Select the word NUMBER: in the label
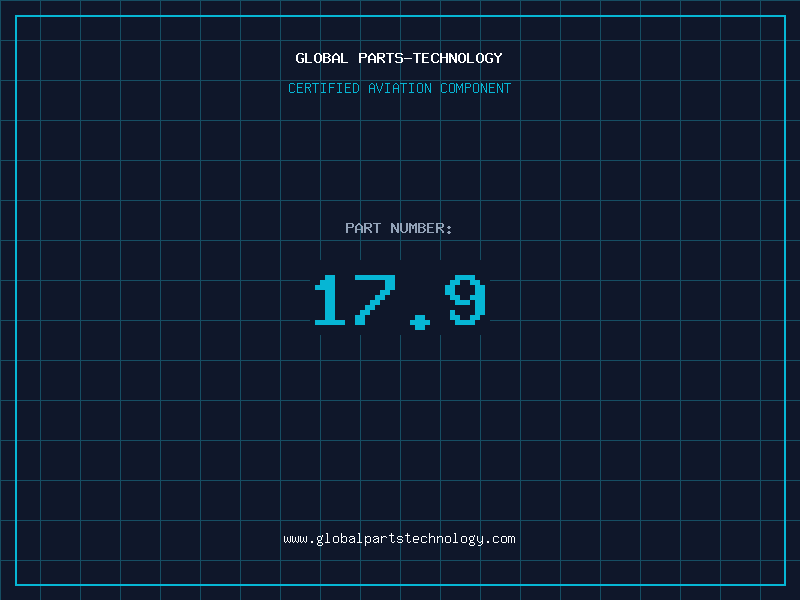The width and height of the screenshot is (800, 600). click(421, 228)
